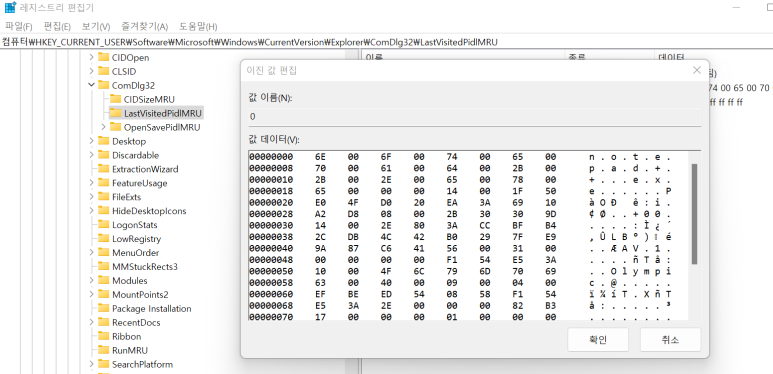This screenshot has width=773, height=374.
Task: Click hex row 00000050 address
Action: point(271,271)
